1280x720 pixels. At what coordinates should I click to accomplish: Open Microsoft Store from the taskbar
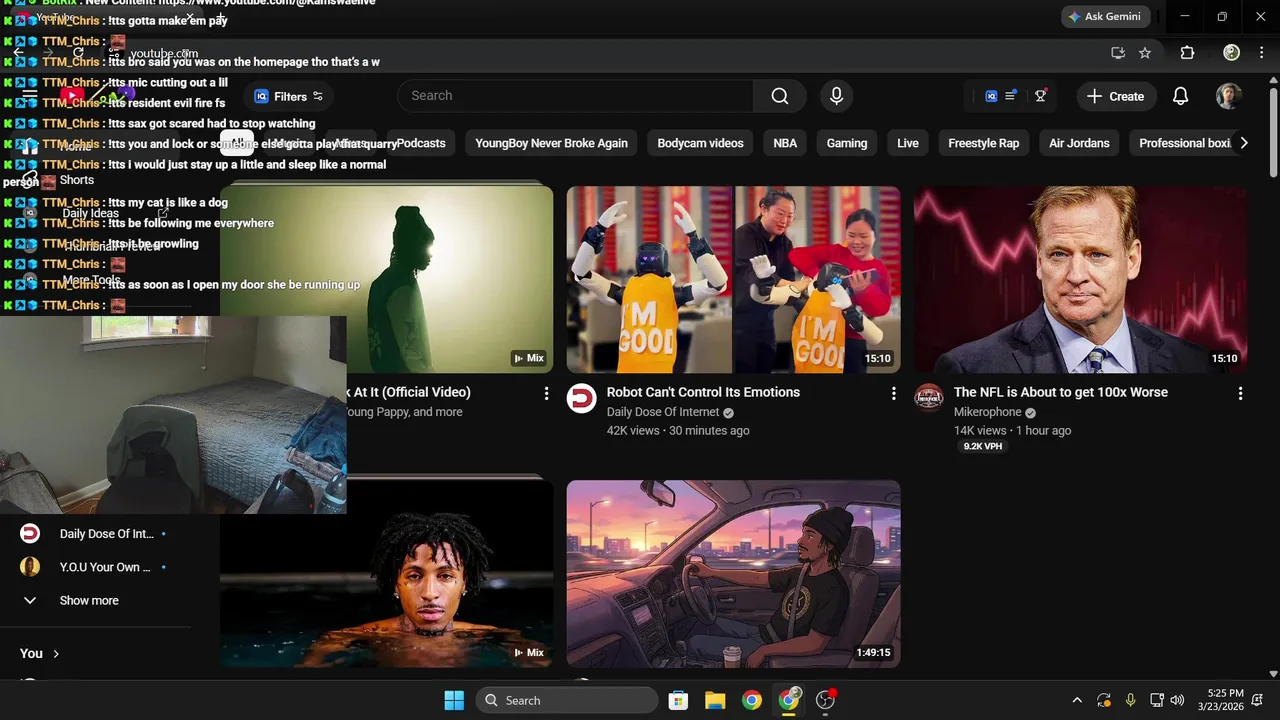click(678, 700)
